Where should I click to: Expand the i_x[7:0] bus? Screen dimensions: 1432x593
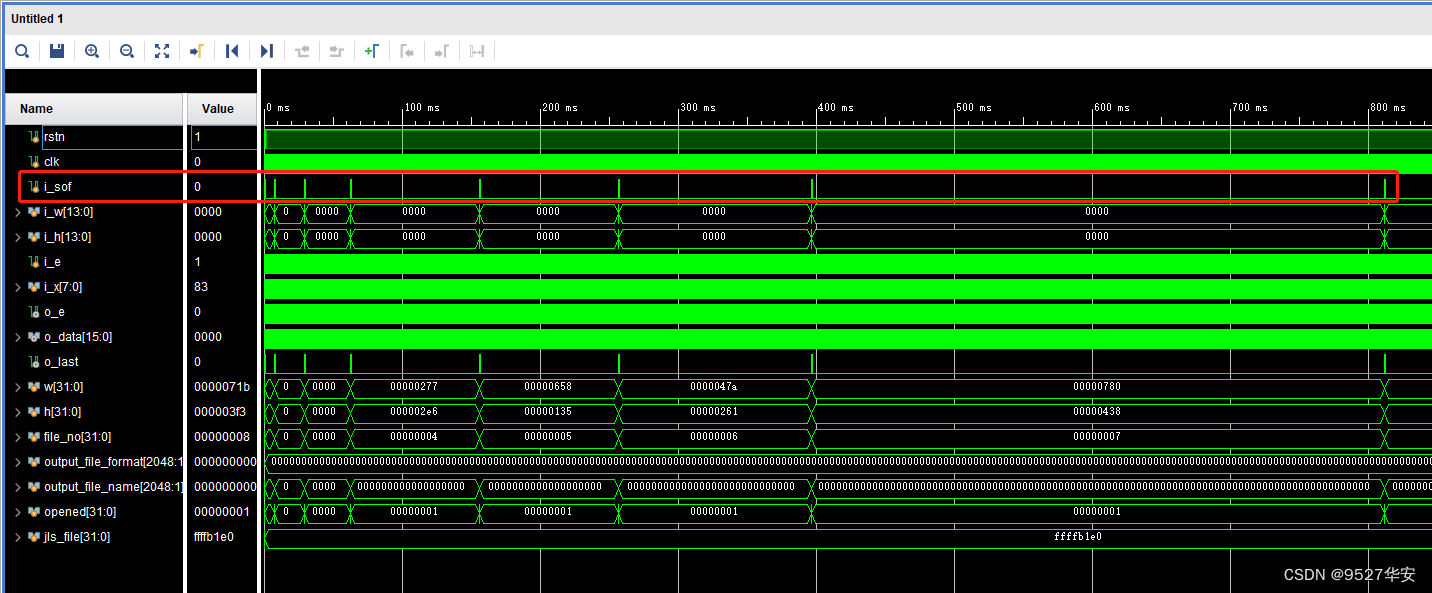[17, 287]
